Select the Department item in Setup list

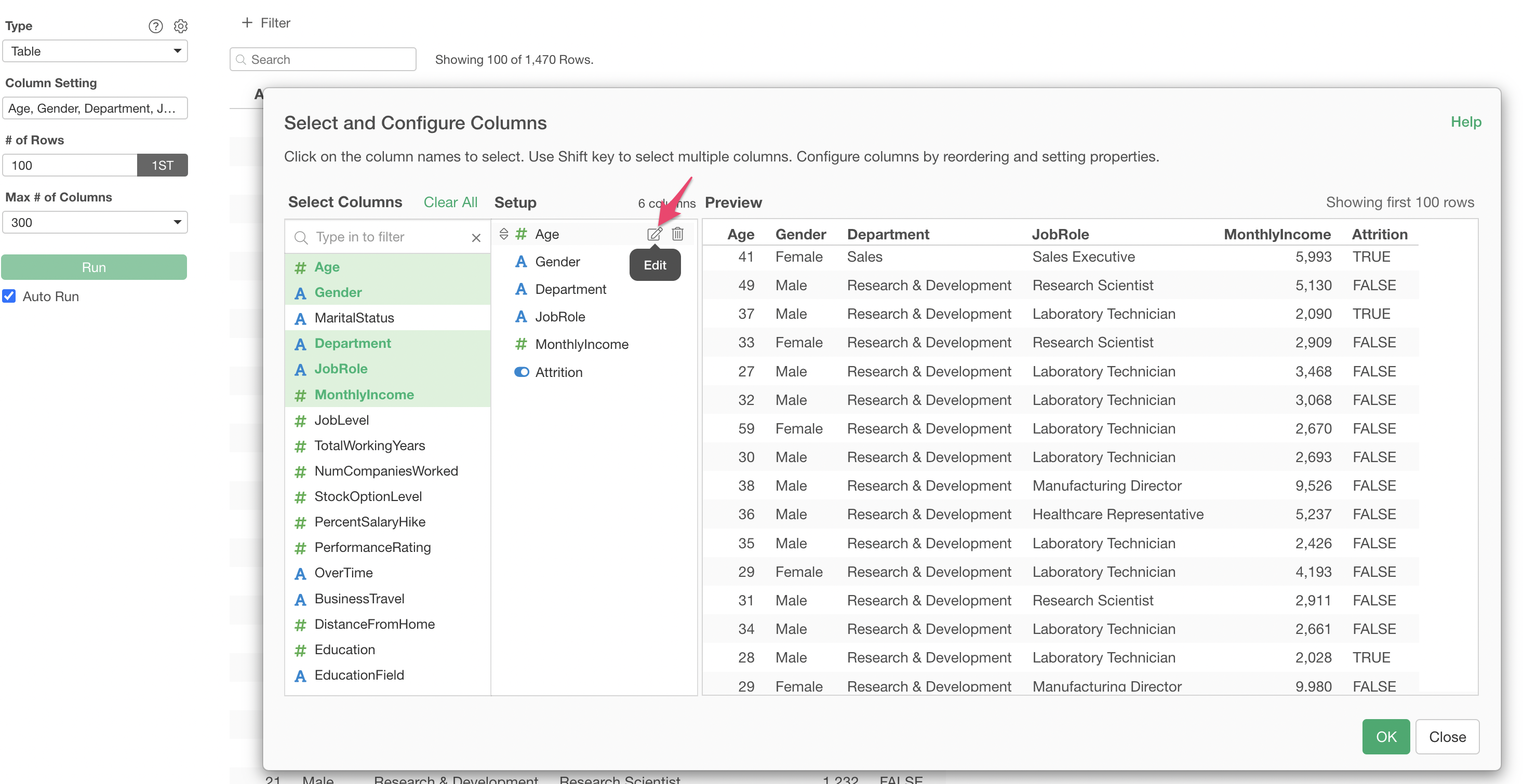[x=570, y=289]
